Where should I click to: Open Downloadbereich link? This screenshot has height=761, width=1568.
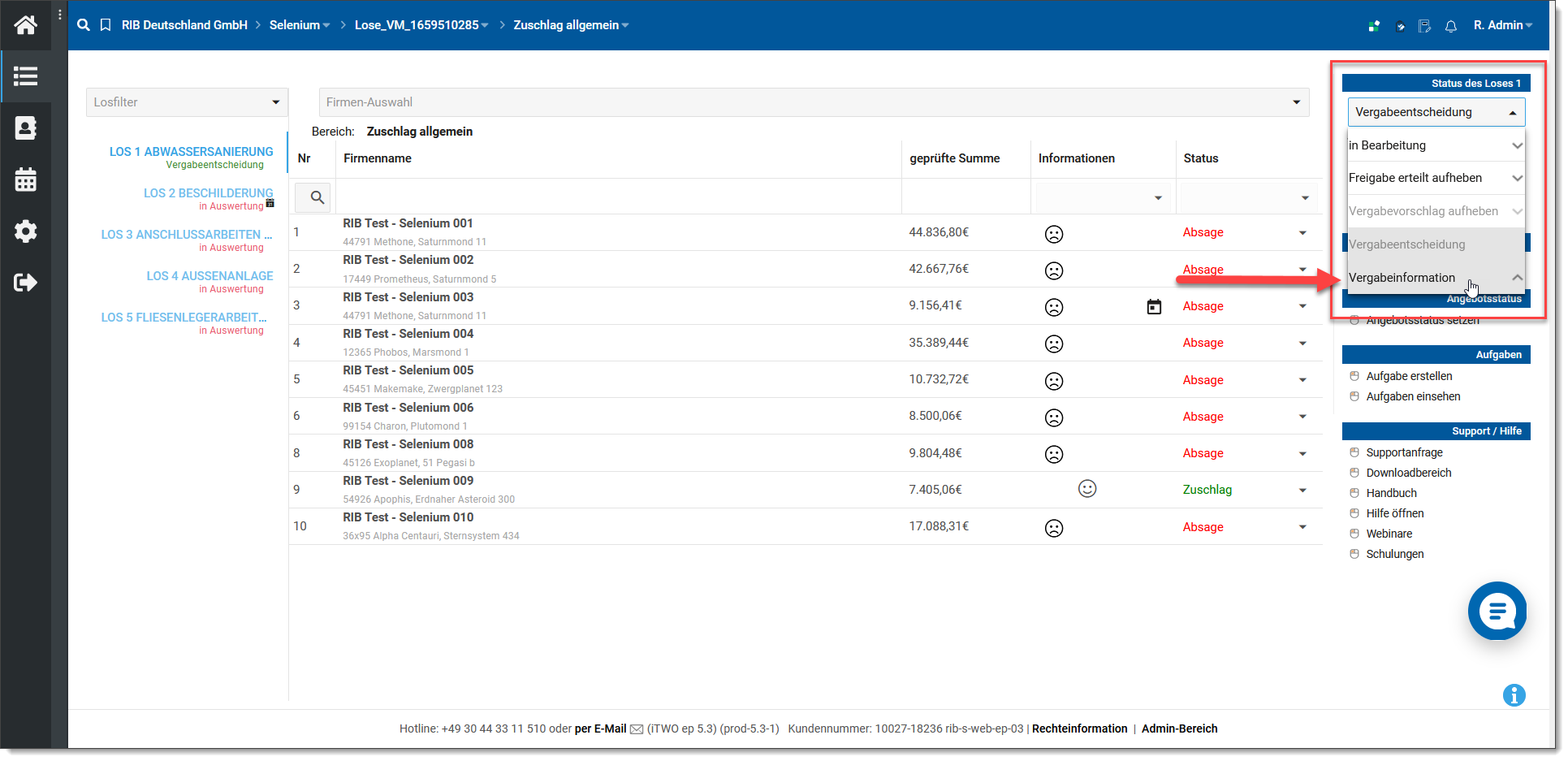point(1409,473)
